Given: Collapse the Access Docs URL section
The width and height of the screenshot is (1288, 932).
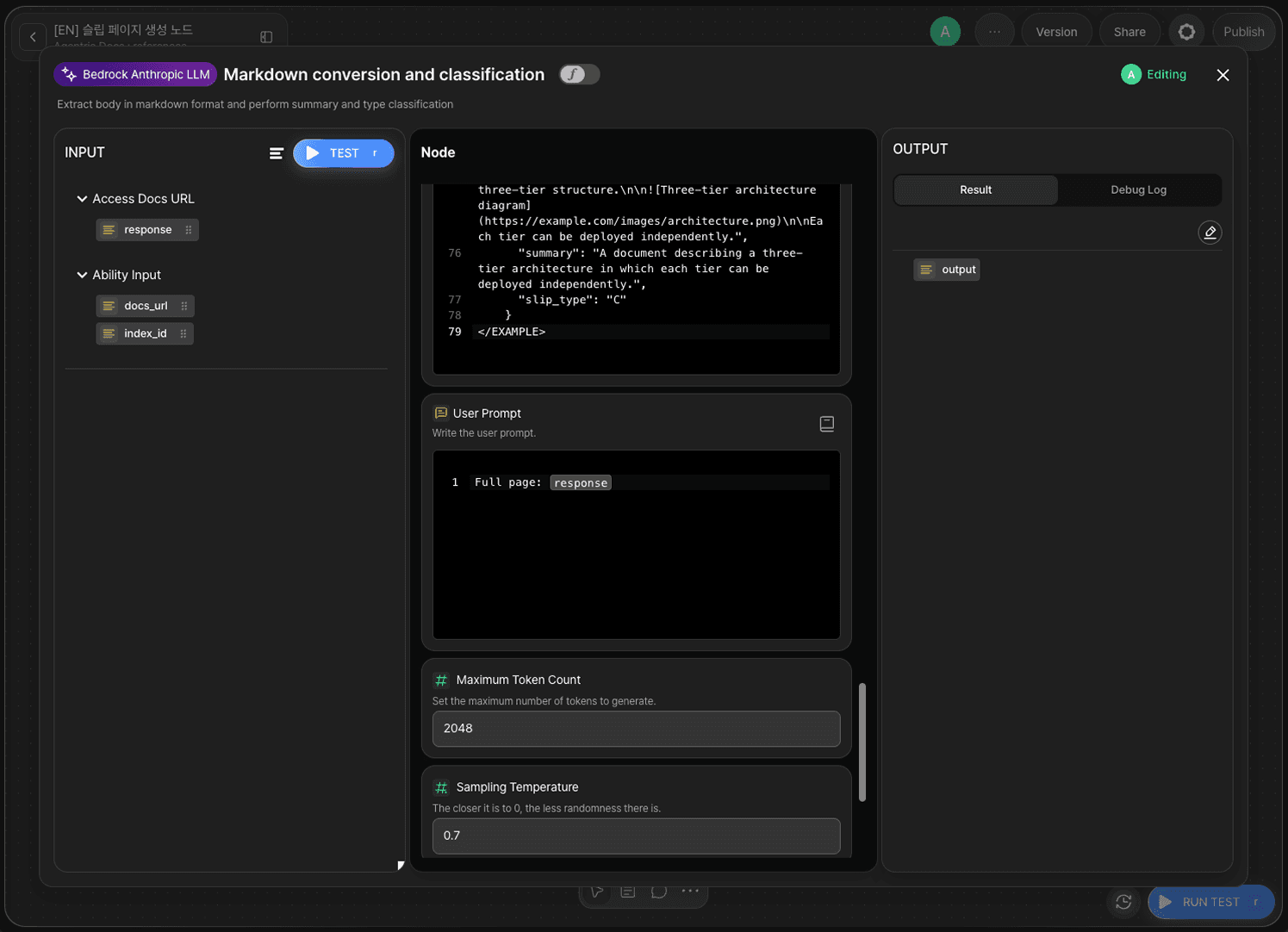Looking at the screenshot, I should point(82,199).
